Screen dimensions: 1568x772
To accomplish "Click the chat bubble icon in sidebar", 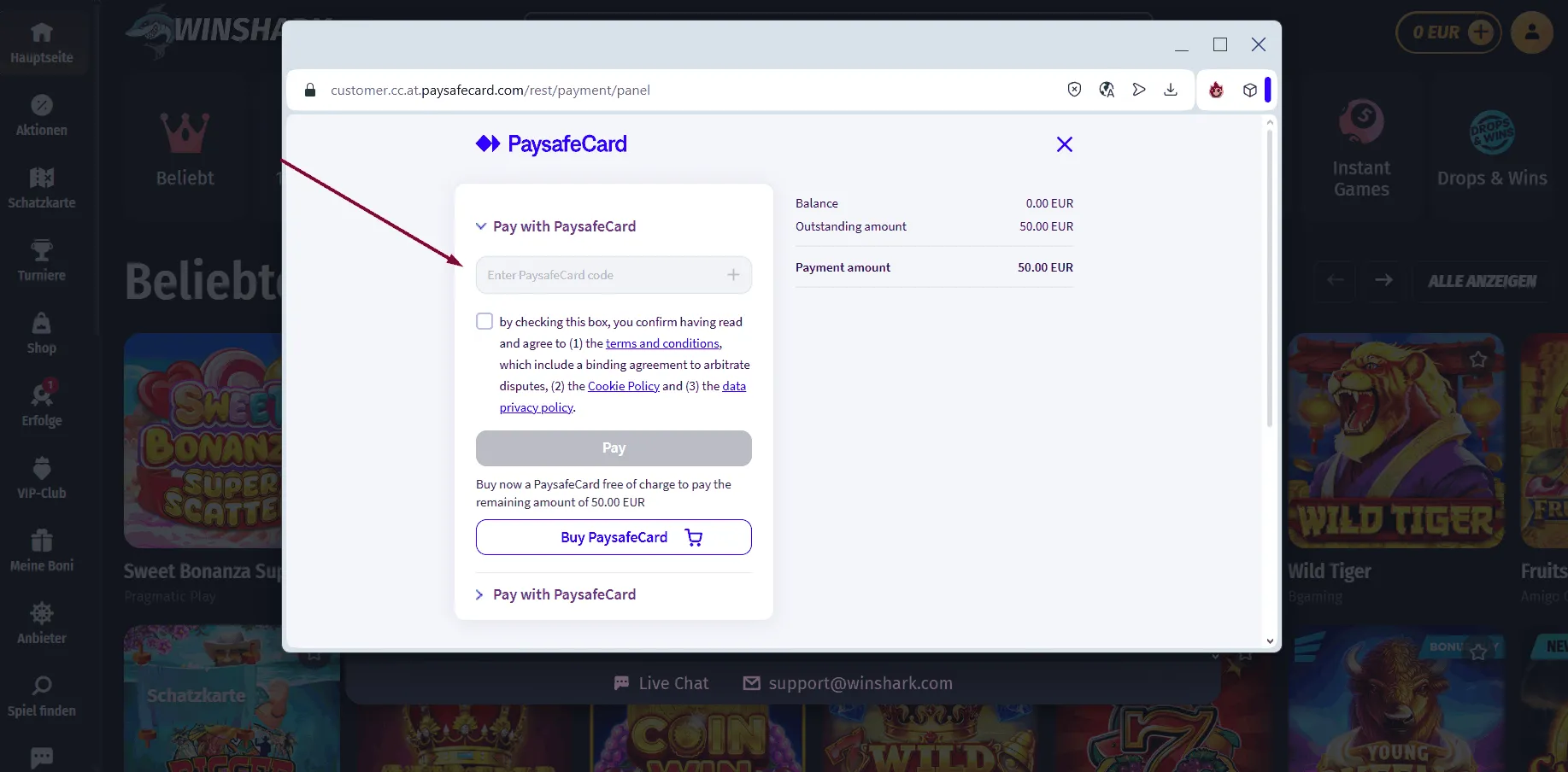I will click(41, 757).
